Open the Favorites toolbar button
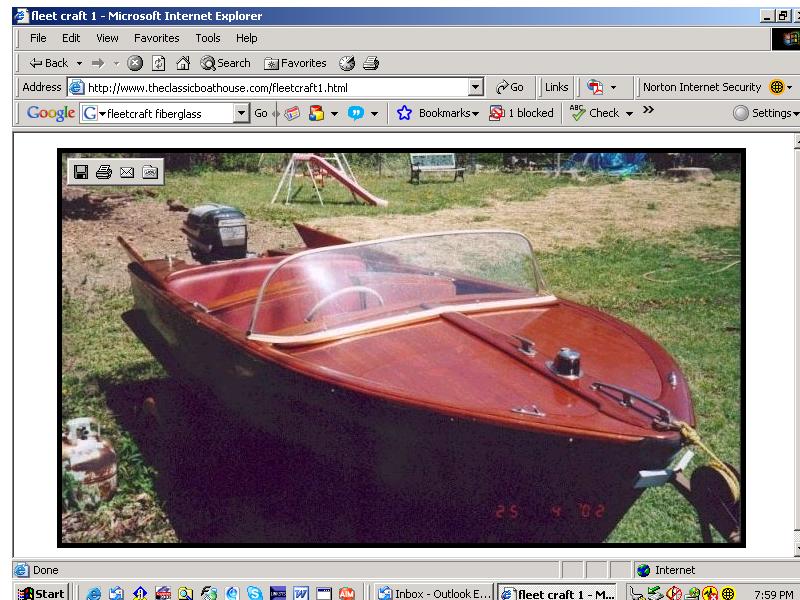Viewport: 800px width, 600px height. pyautogui.click(x=295, y=63)
